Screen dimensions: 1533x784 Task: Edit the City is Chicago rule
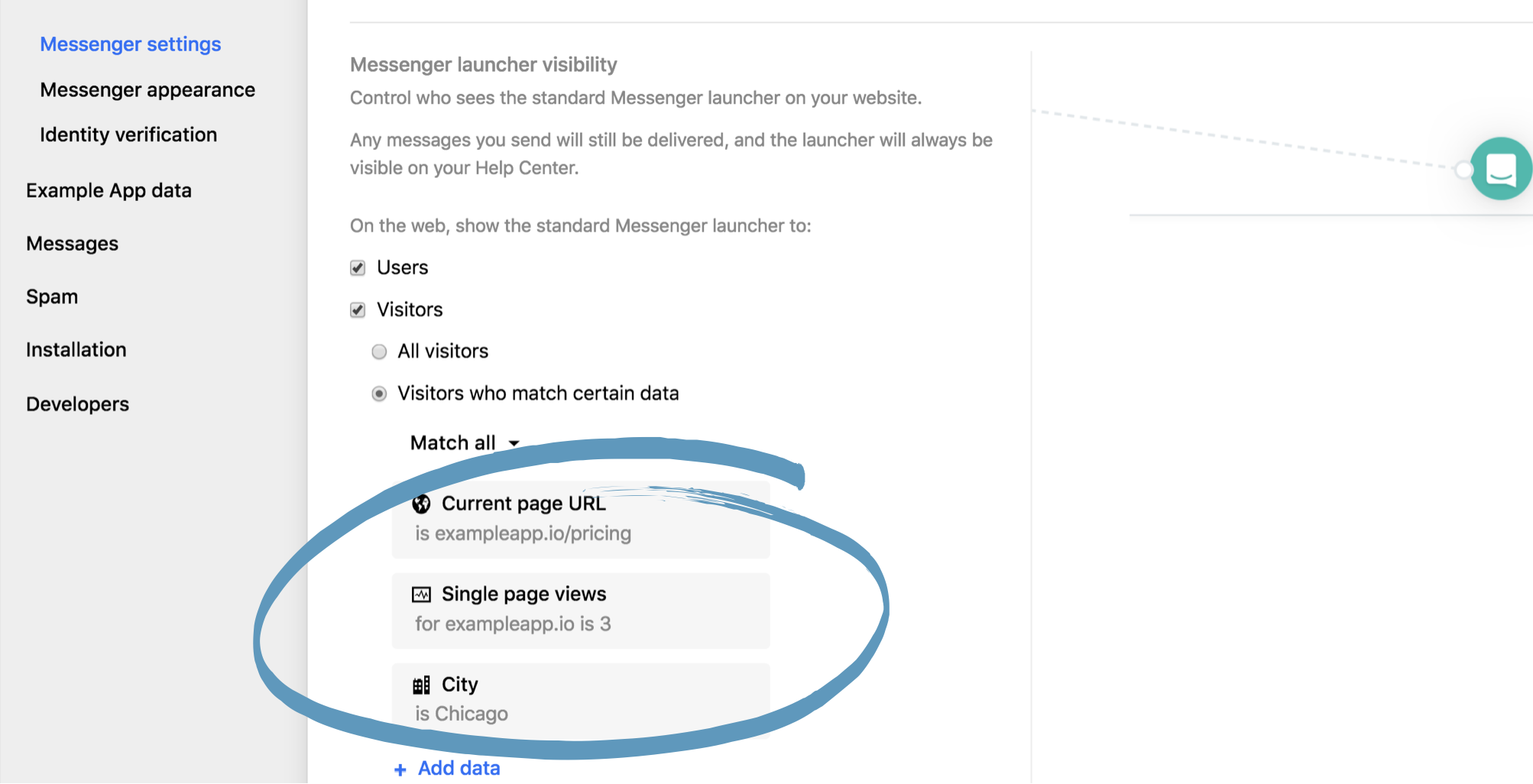[x=581, y=698]
